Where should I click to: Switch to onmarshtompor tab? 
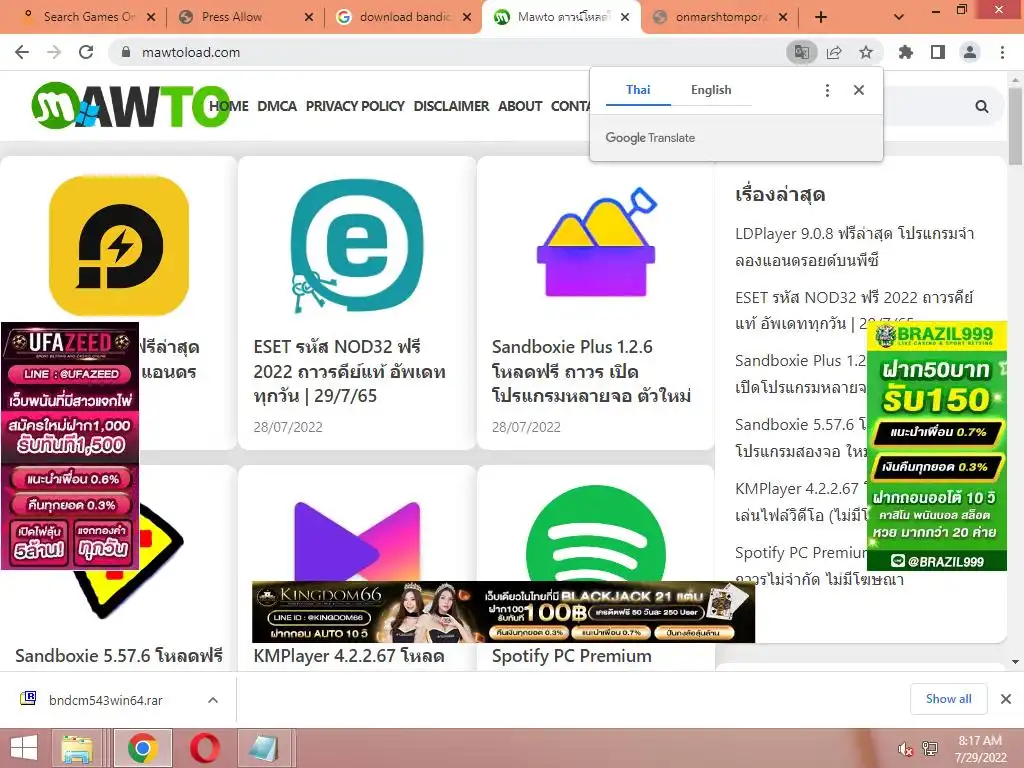point(720,17)
